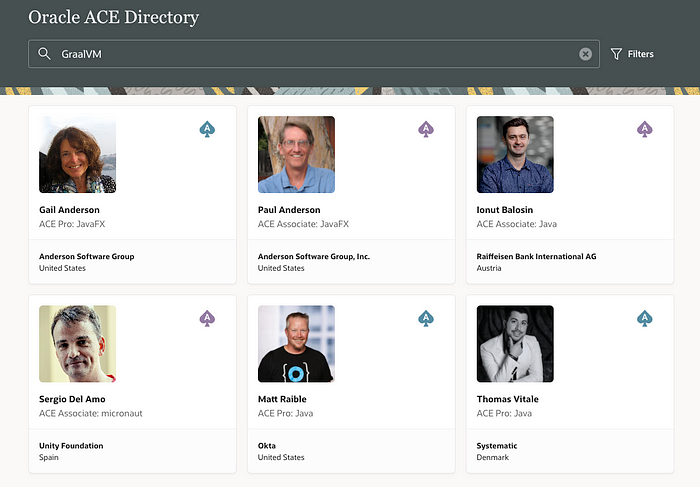Viewport: 700px width, 487px height.
Task: Click Sergio Del Amo's ACE spade badge
Action: tap(208, 318)
